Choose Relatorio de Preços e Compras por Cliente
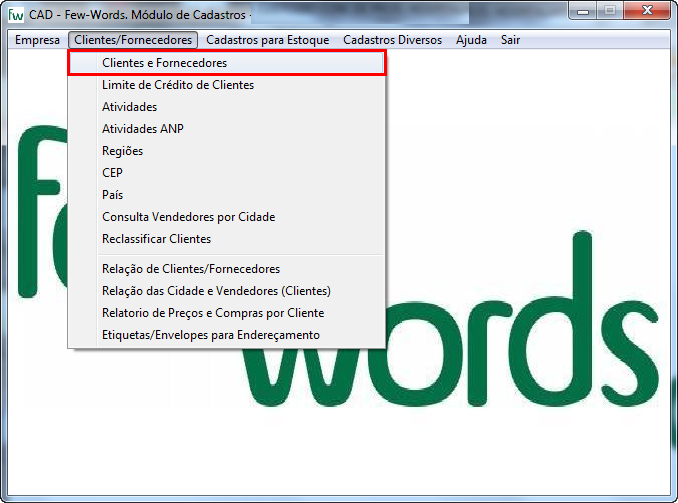Screen dimensions: 678x503 tap(227, 313)
